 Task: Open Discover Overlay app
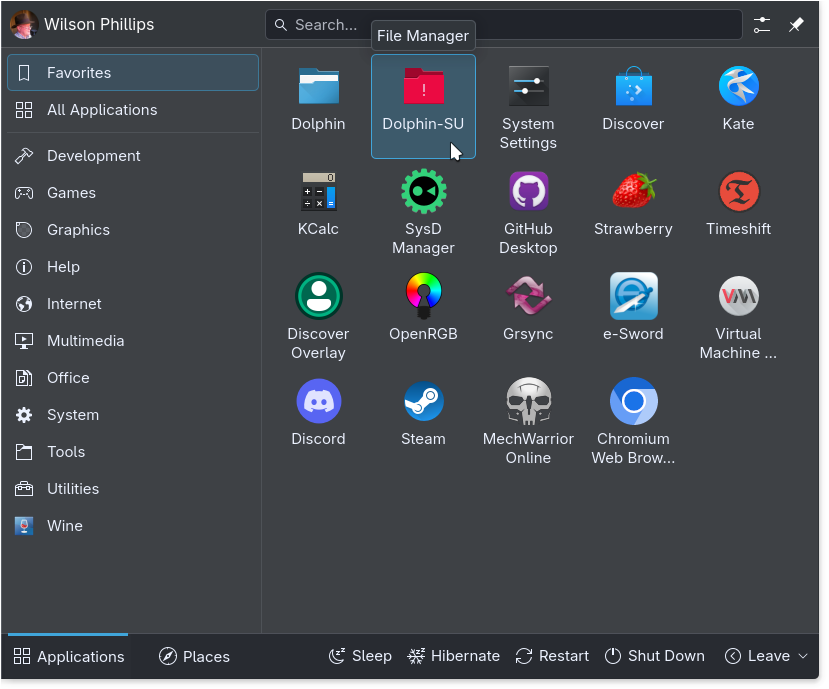coord(318,317)
